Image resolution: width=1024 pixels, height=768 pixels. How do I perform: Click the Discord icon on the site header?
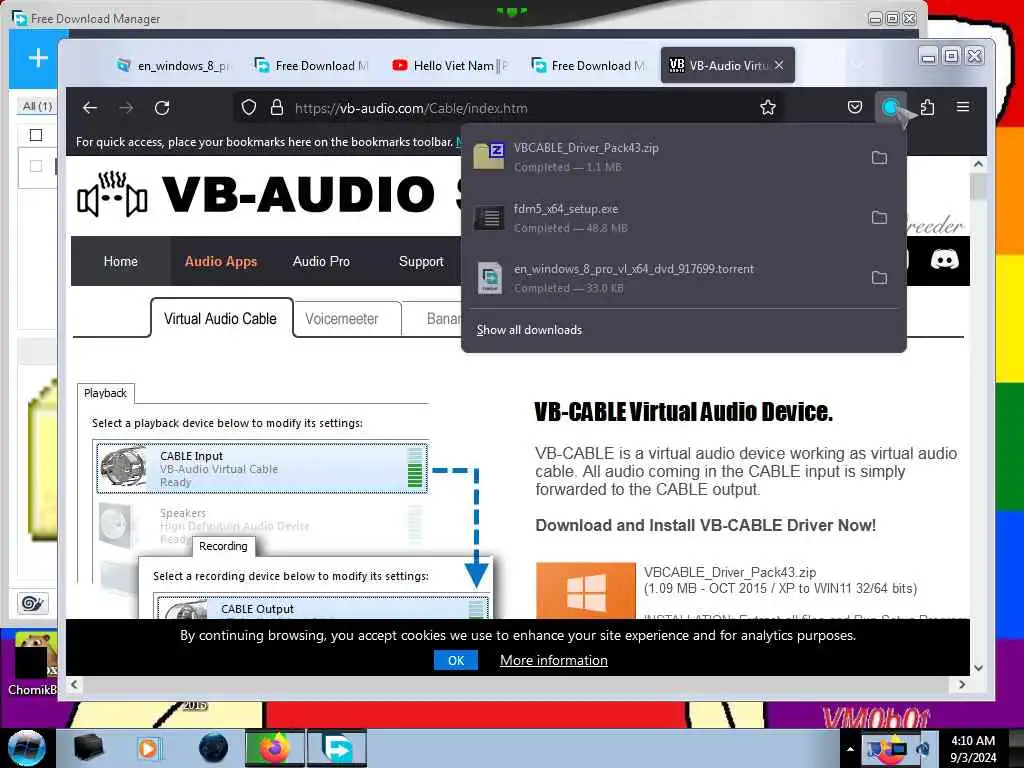coord(944,260)
